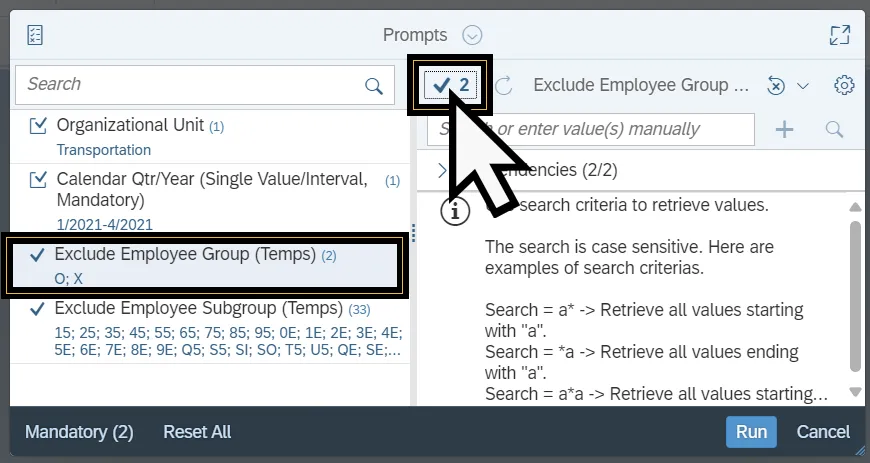Click the info panel vertical scrollbar
The height and width of the screenshot is (463, 870).
(854, 295)
